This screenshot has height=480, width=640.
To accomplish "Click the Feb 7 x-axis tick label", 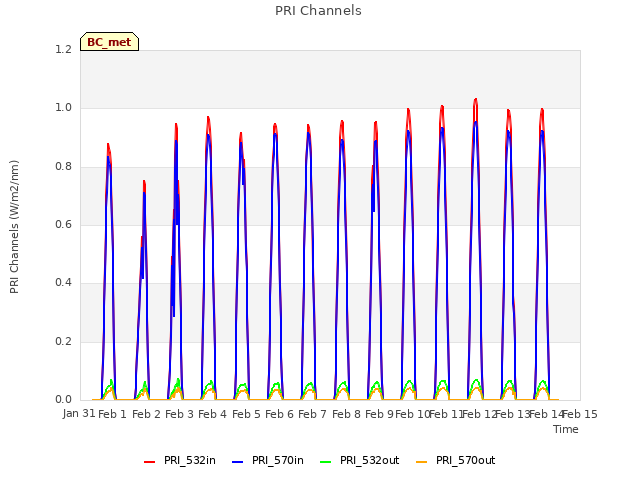I will click(312, 414).
